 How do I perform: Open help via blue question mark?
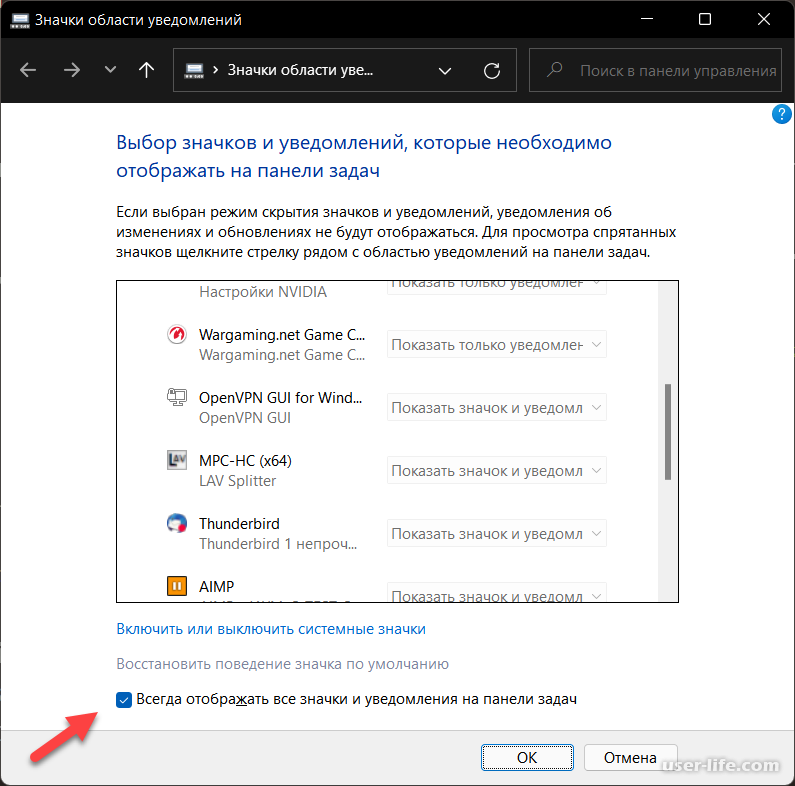781,114
